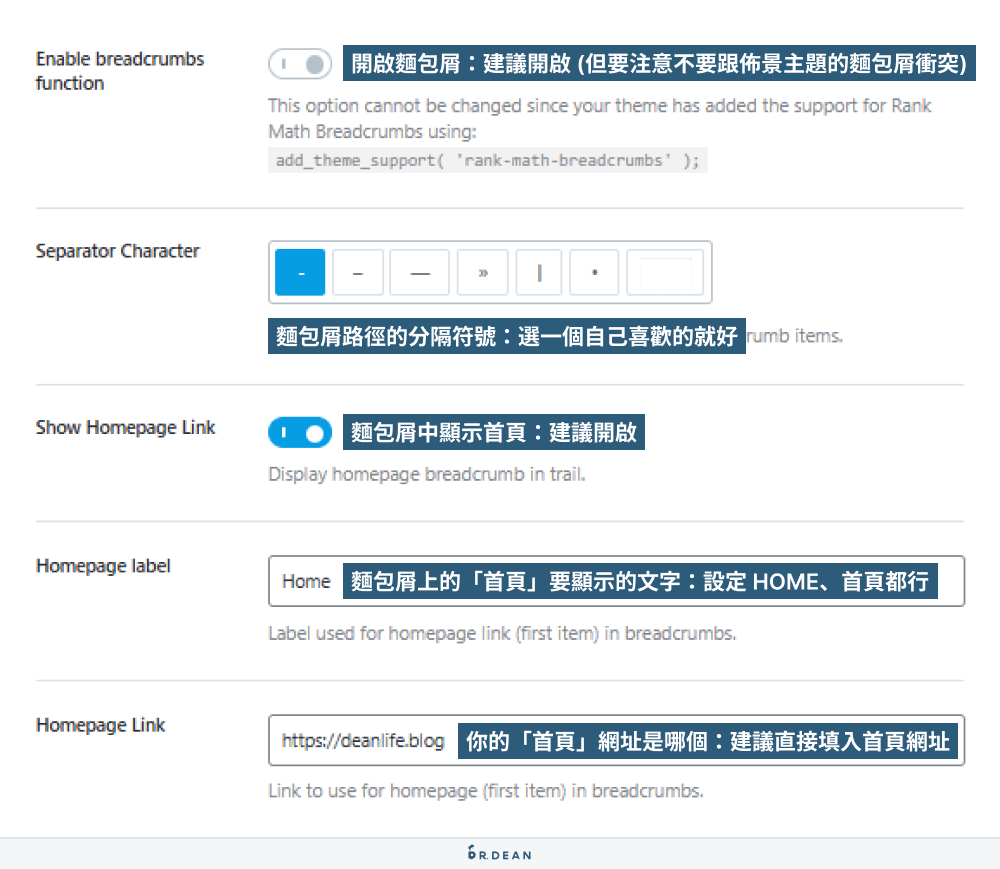This screenshot has width=1000, height=869.
Task: Click the add_theme_support code snippet
Action: click(488, 158)
